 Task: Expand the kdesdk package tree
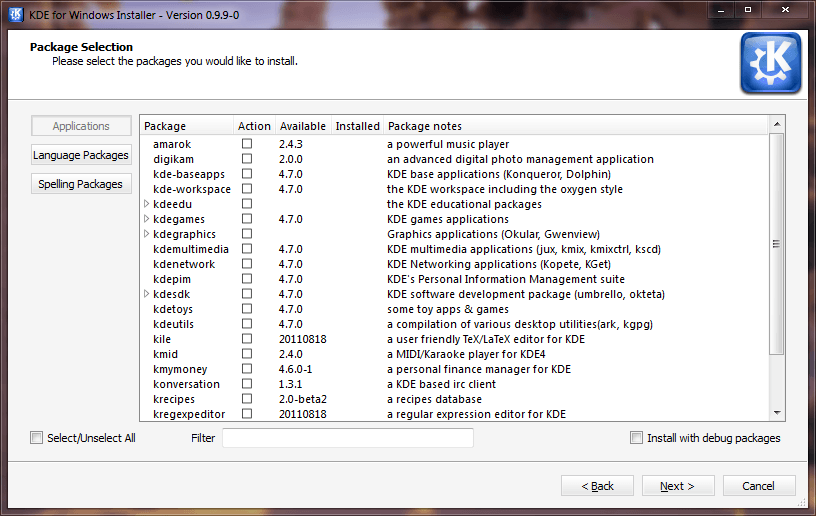[x=147, y=294]
